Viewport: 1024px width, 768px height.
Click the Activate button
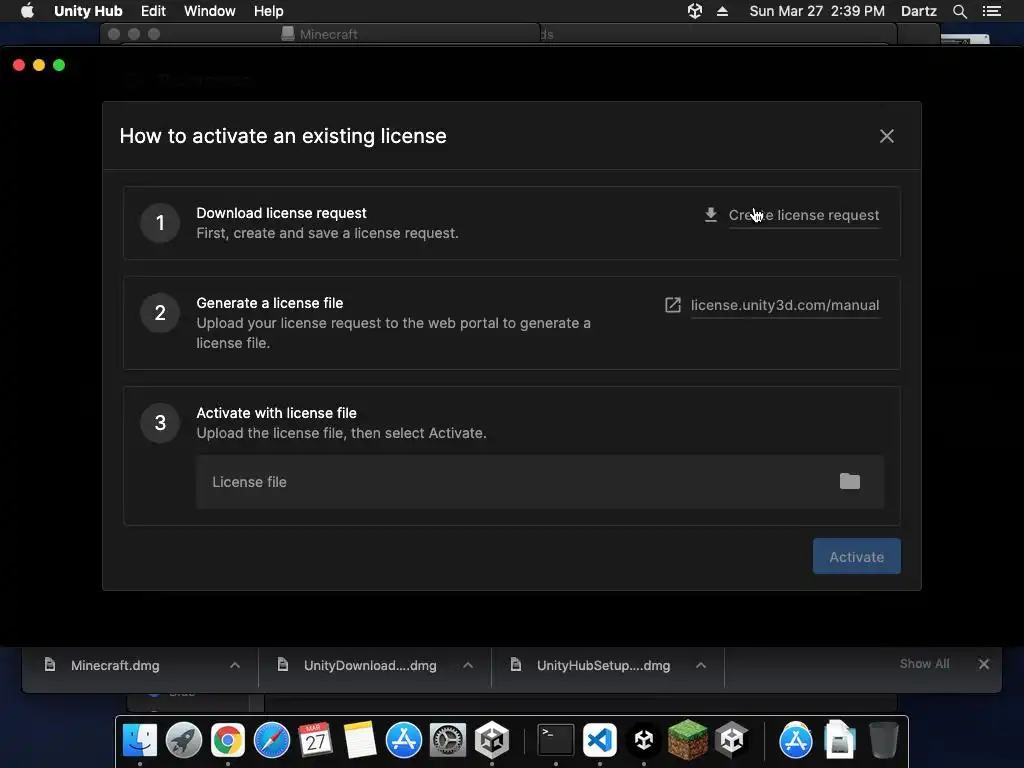click(856, 556)
